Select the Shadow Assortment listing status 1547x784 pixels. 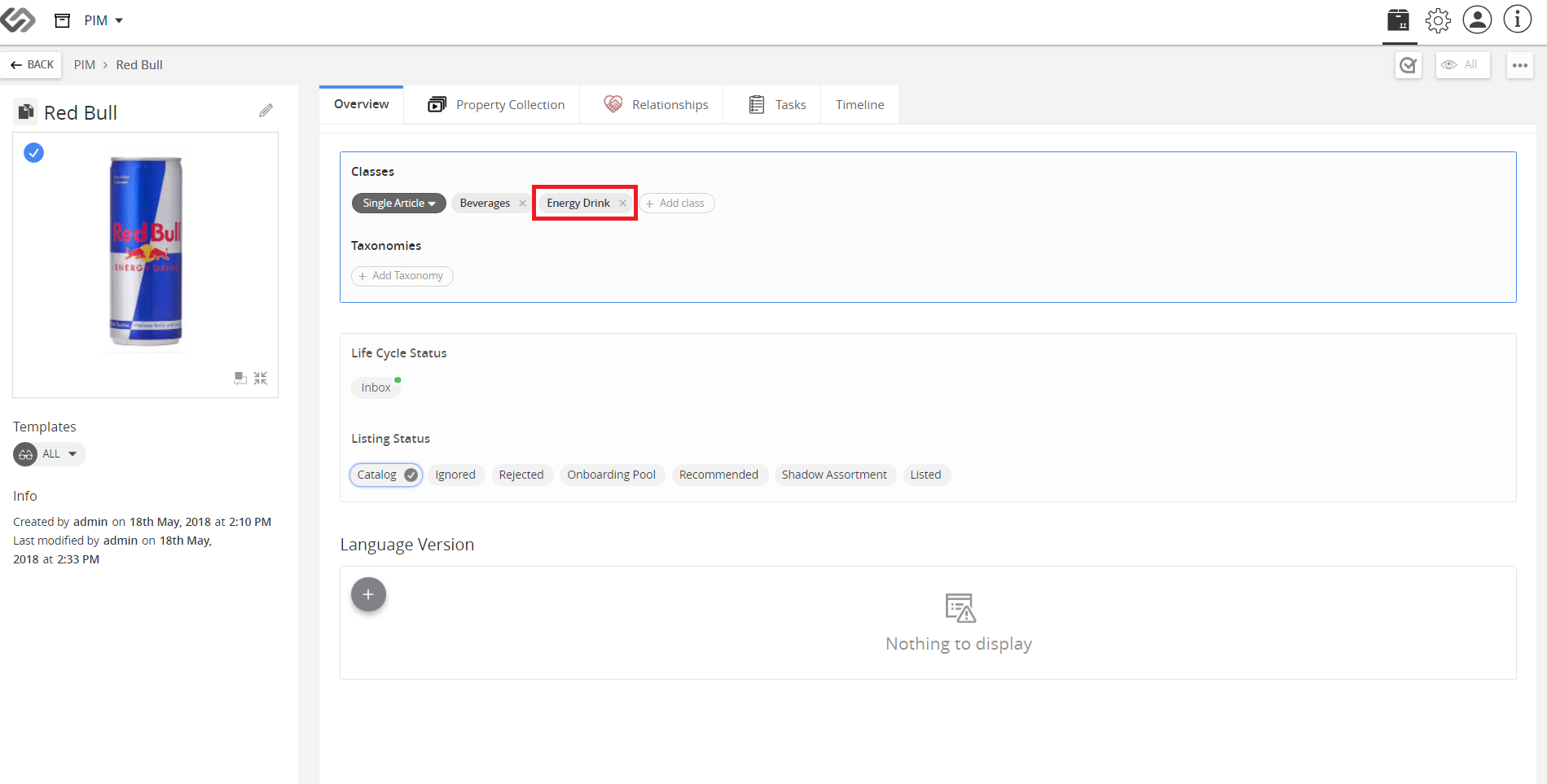(834, 475)
